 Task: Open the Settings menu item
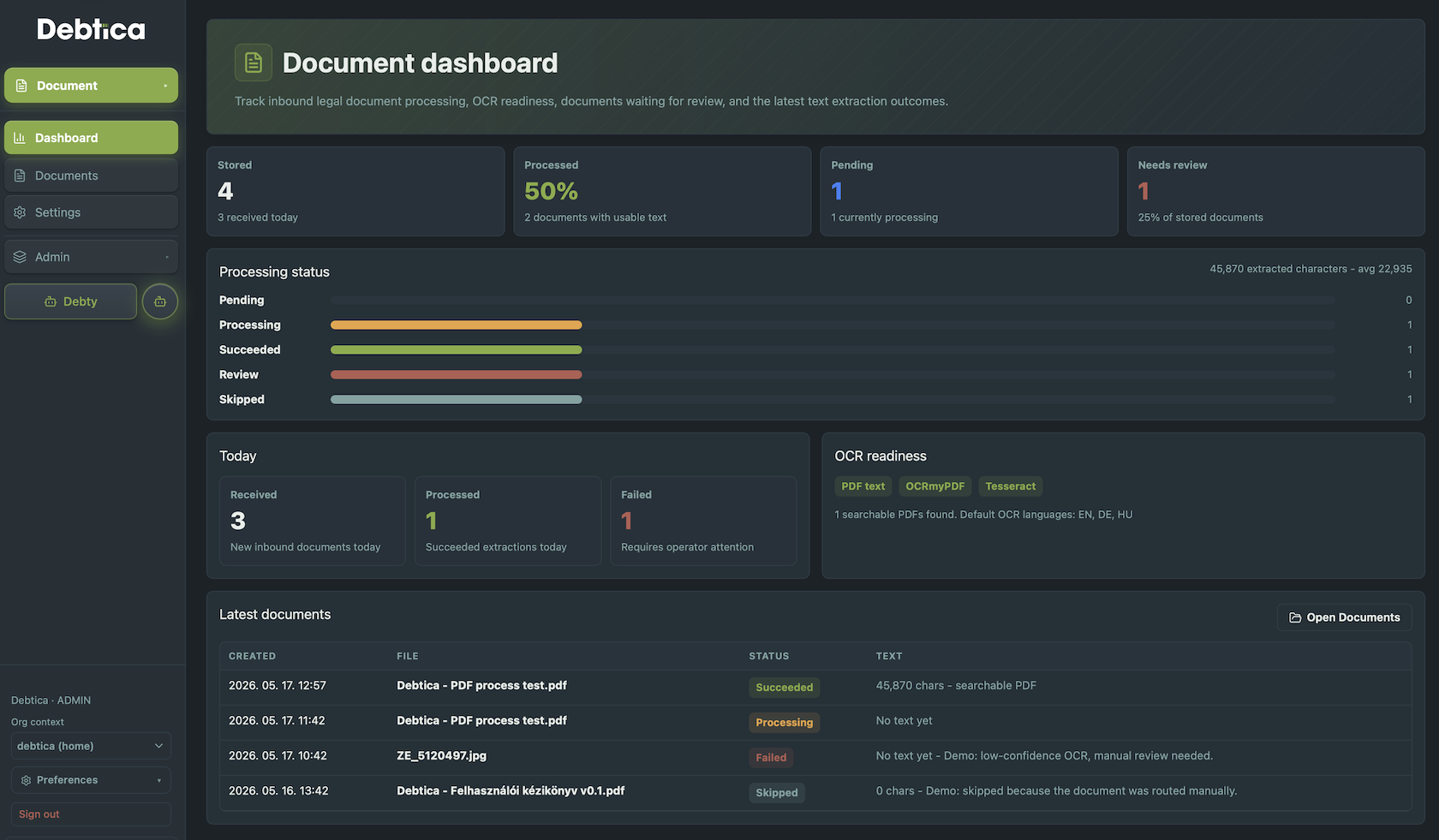coord(91,212)
